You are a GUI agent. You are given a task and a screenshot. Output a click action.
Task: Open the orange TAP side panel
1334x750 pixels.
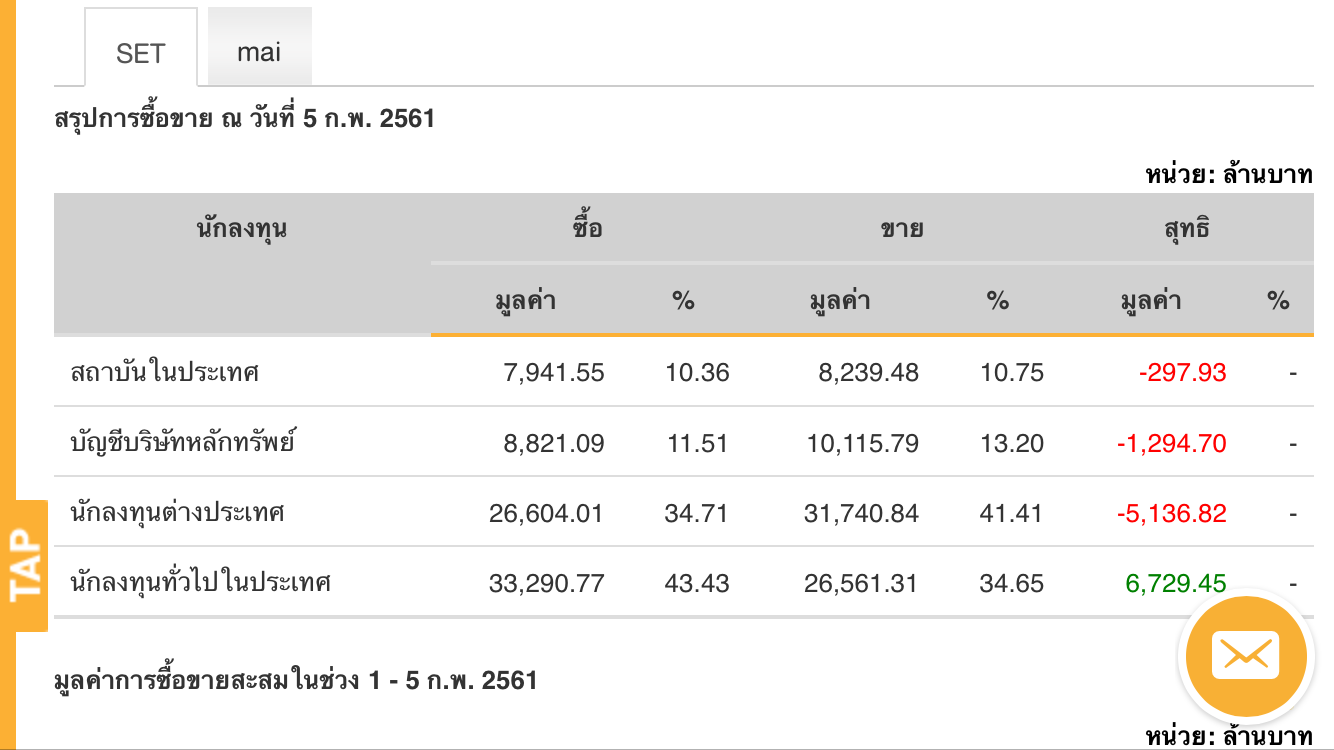coord(25,565)
